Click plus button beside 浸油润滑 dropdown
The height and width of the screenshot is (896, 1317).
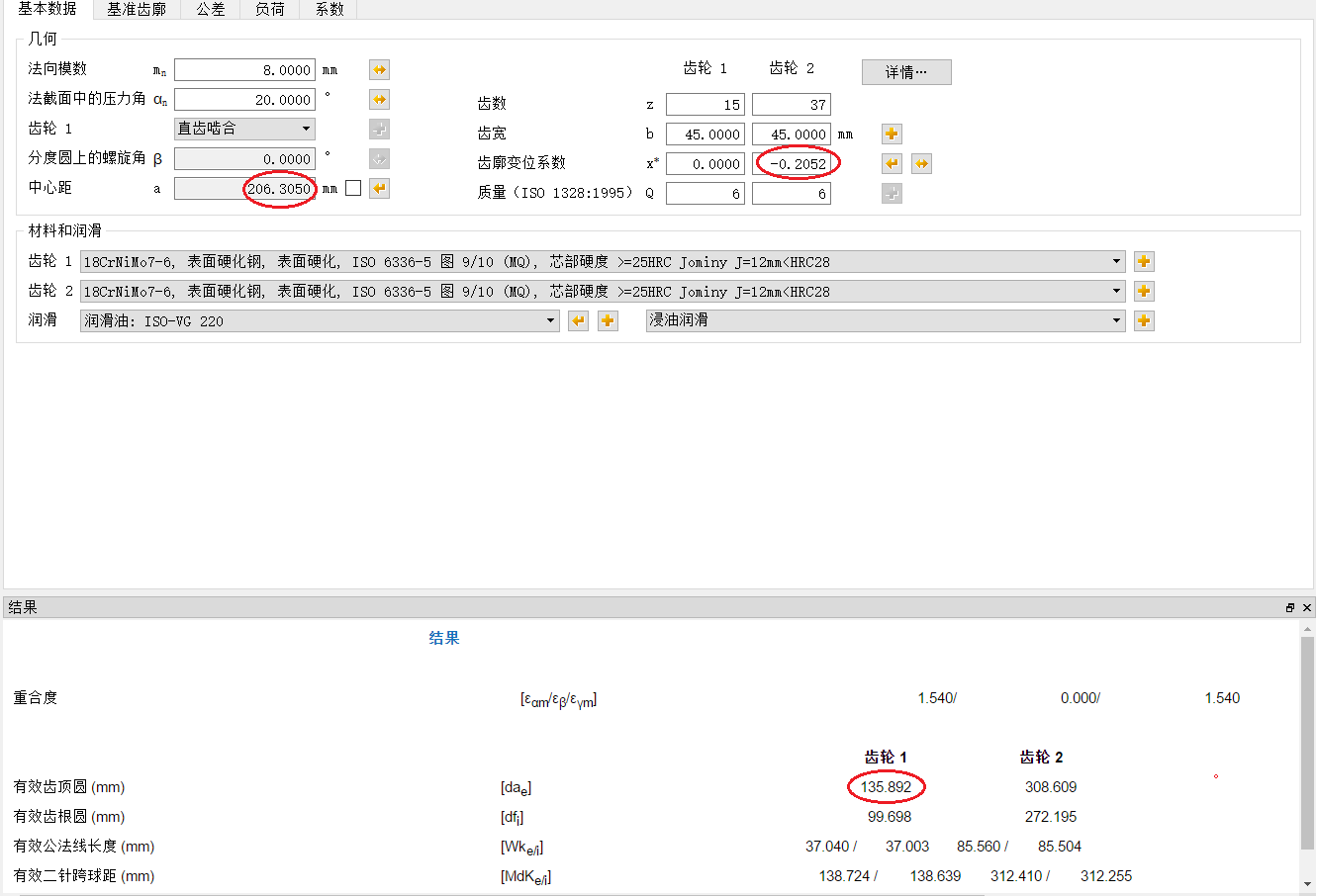tap(1144, 321)
